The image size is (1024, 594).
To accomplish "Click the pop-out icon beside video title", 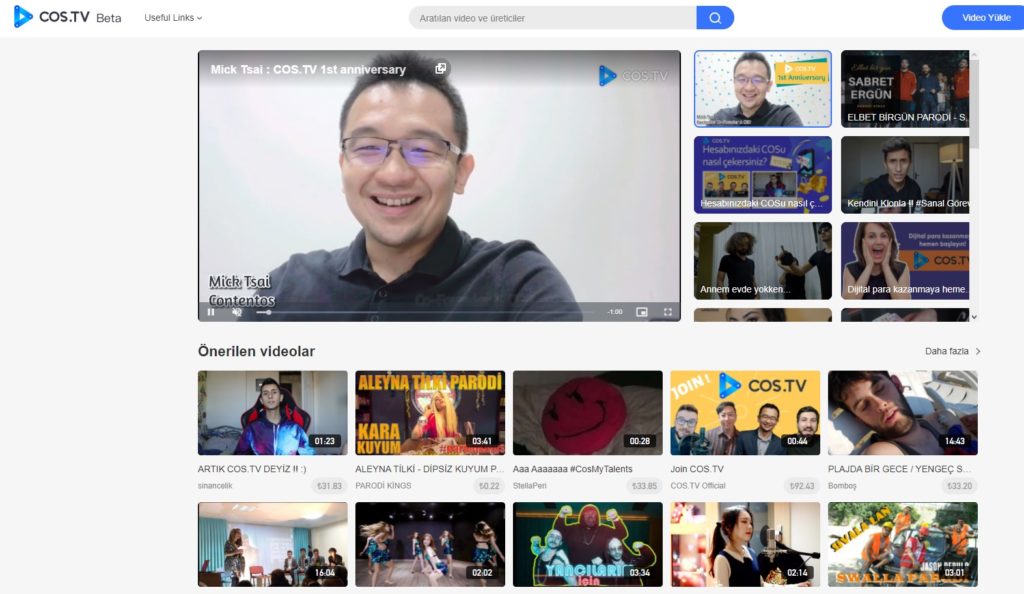I will pos(441,69).
